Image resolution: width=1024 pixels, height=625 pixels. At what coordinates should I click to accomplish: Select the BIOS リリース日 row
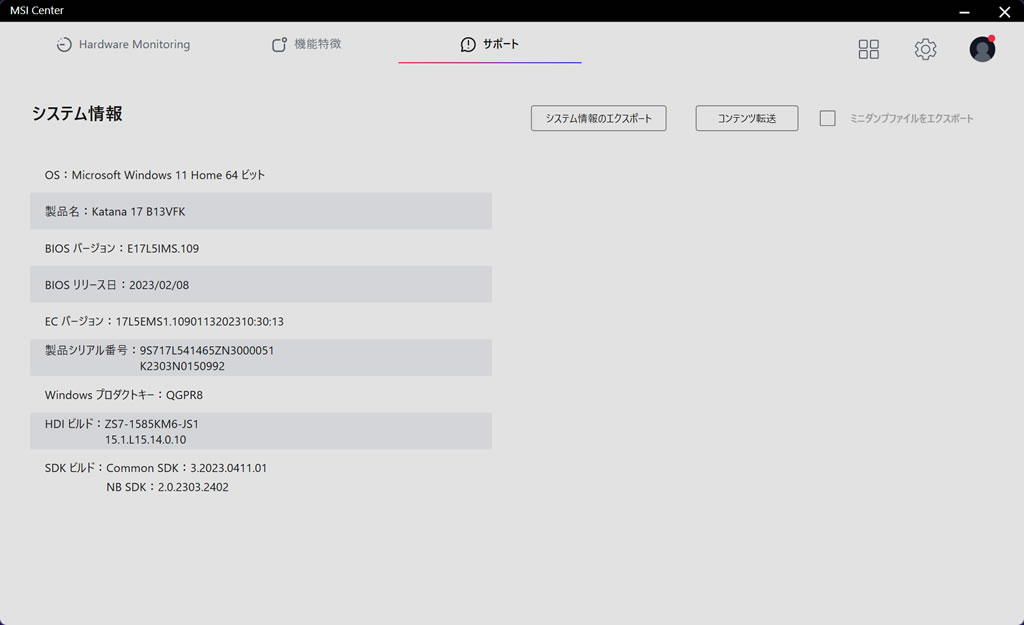(261, 284)
